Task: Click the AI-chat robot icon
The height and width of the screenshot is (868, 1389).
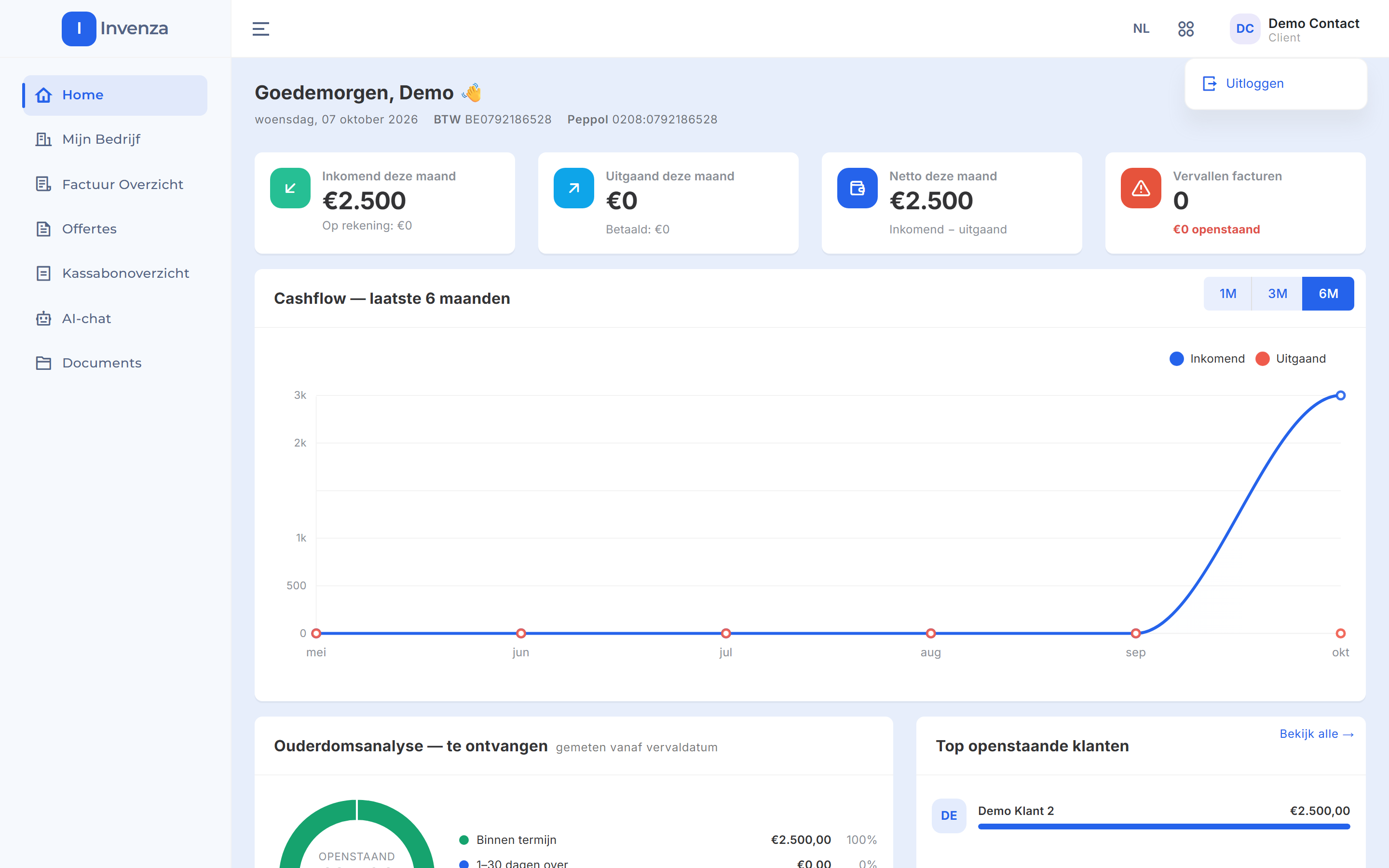Action: [x=43, y=318]
